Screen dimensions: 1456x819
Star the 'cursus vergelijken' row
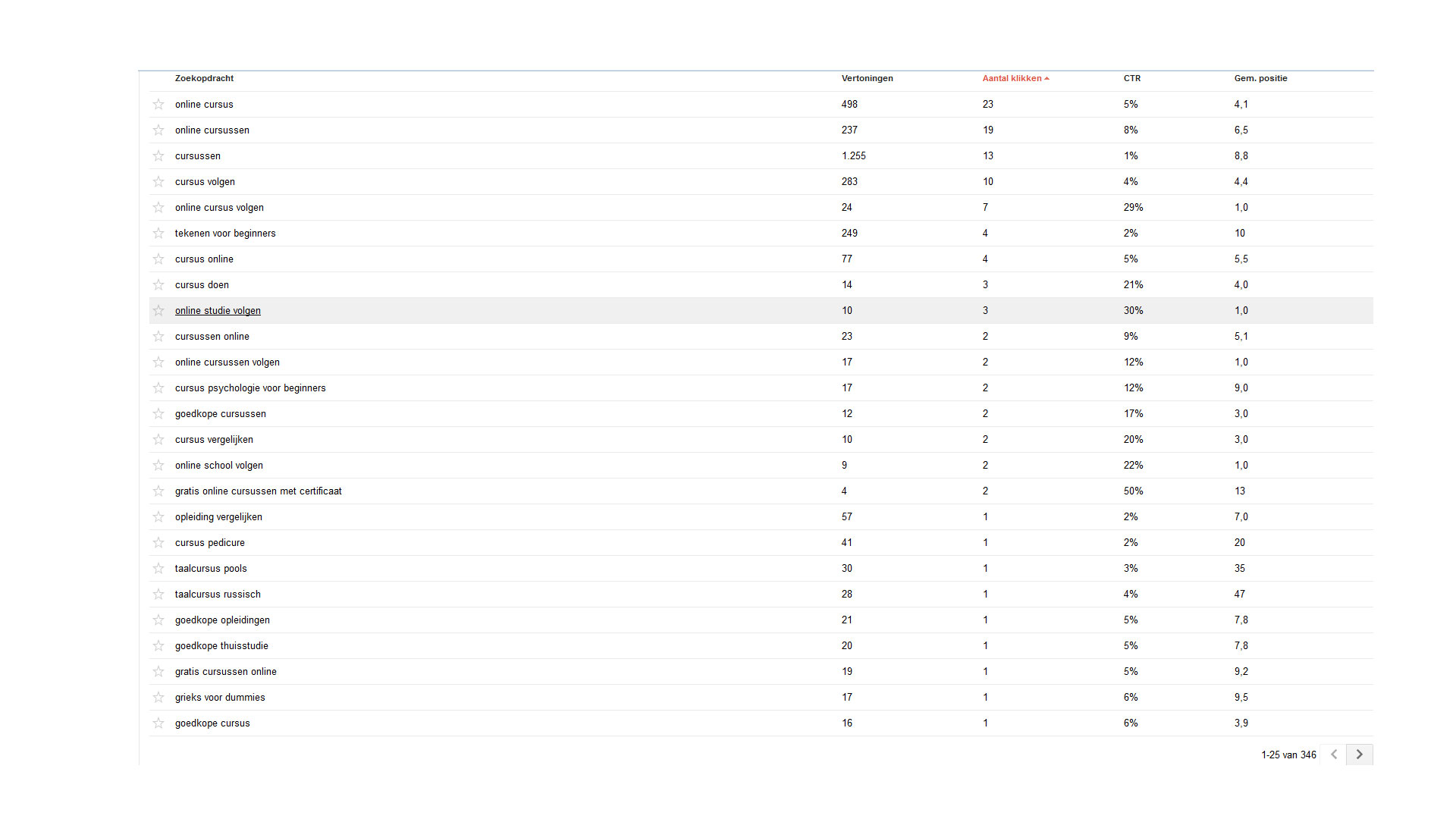(x=158, y=440)
